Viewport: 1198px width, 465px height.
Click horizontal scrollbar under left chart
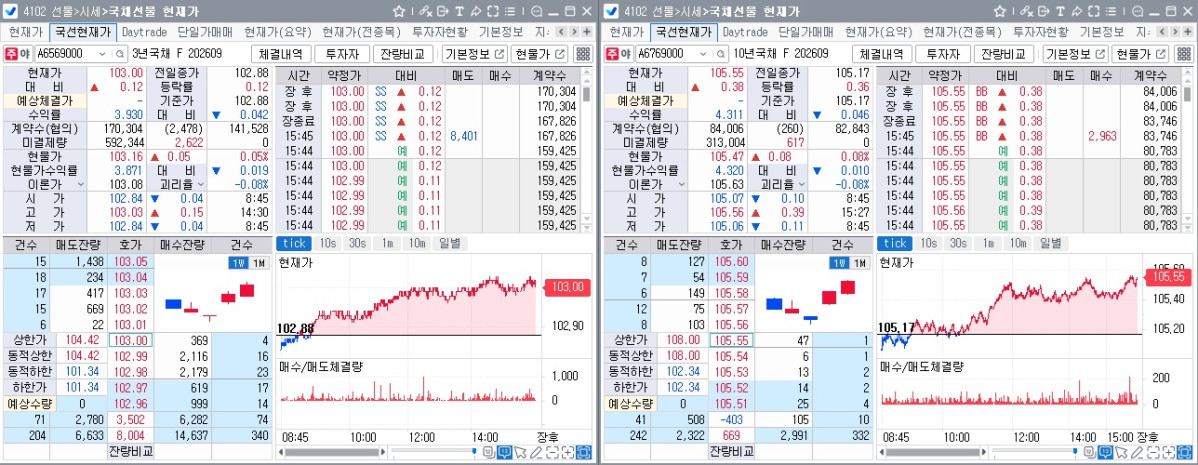332,452
